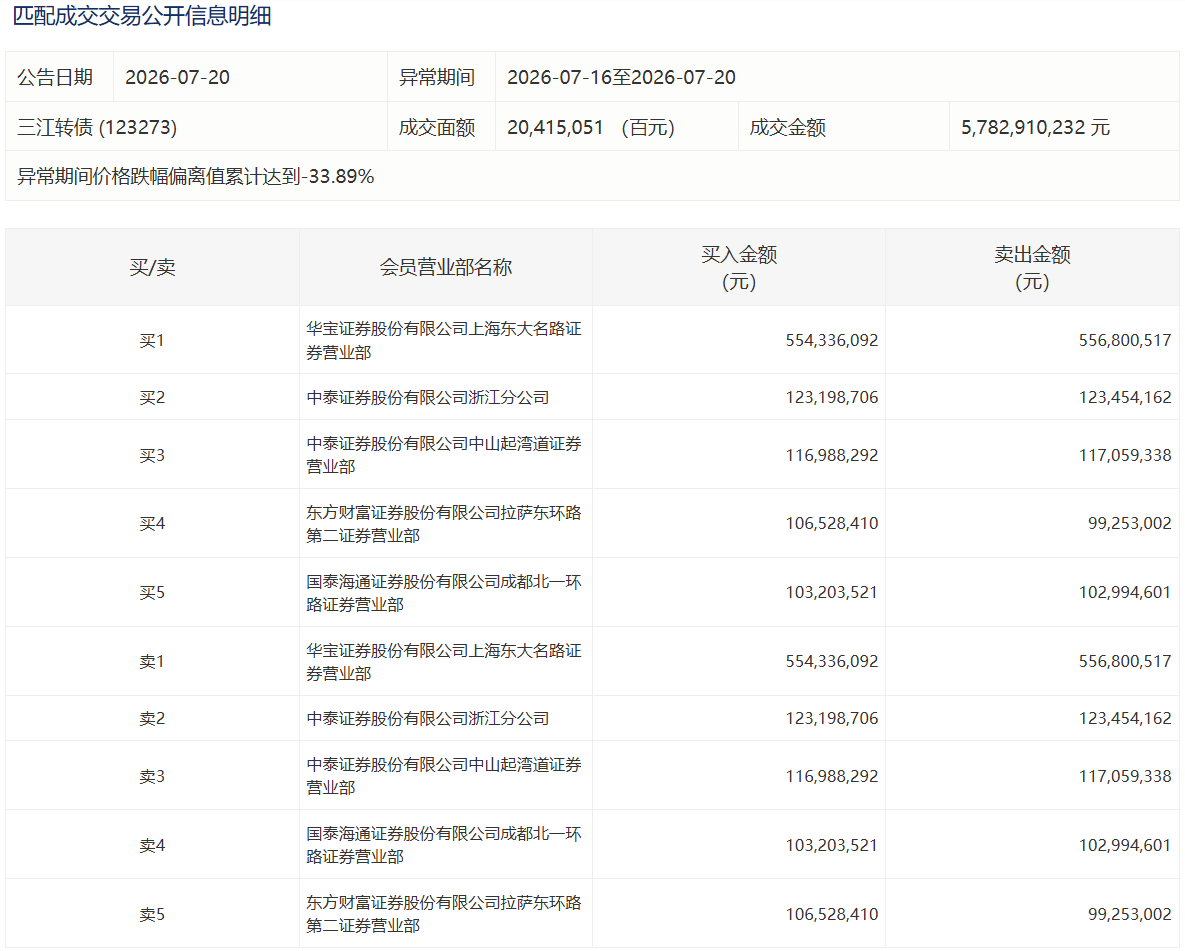Viewport: 1185px width, 951px height.
Task: Click 东方财富证券拉萨 branch in 买4 row
Action: click(x=444, y=524)
